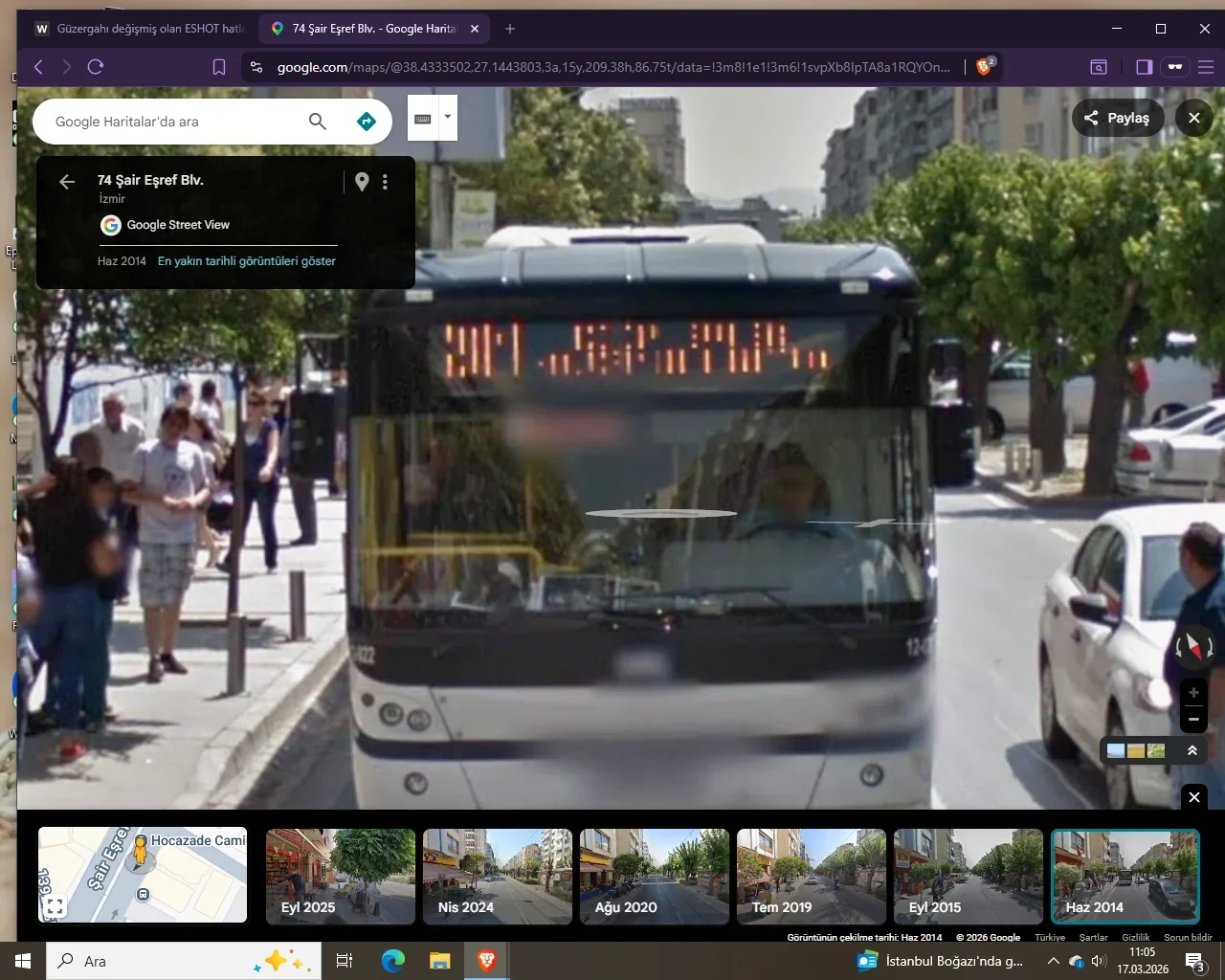Click the zoom in plus button

1193,693
